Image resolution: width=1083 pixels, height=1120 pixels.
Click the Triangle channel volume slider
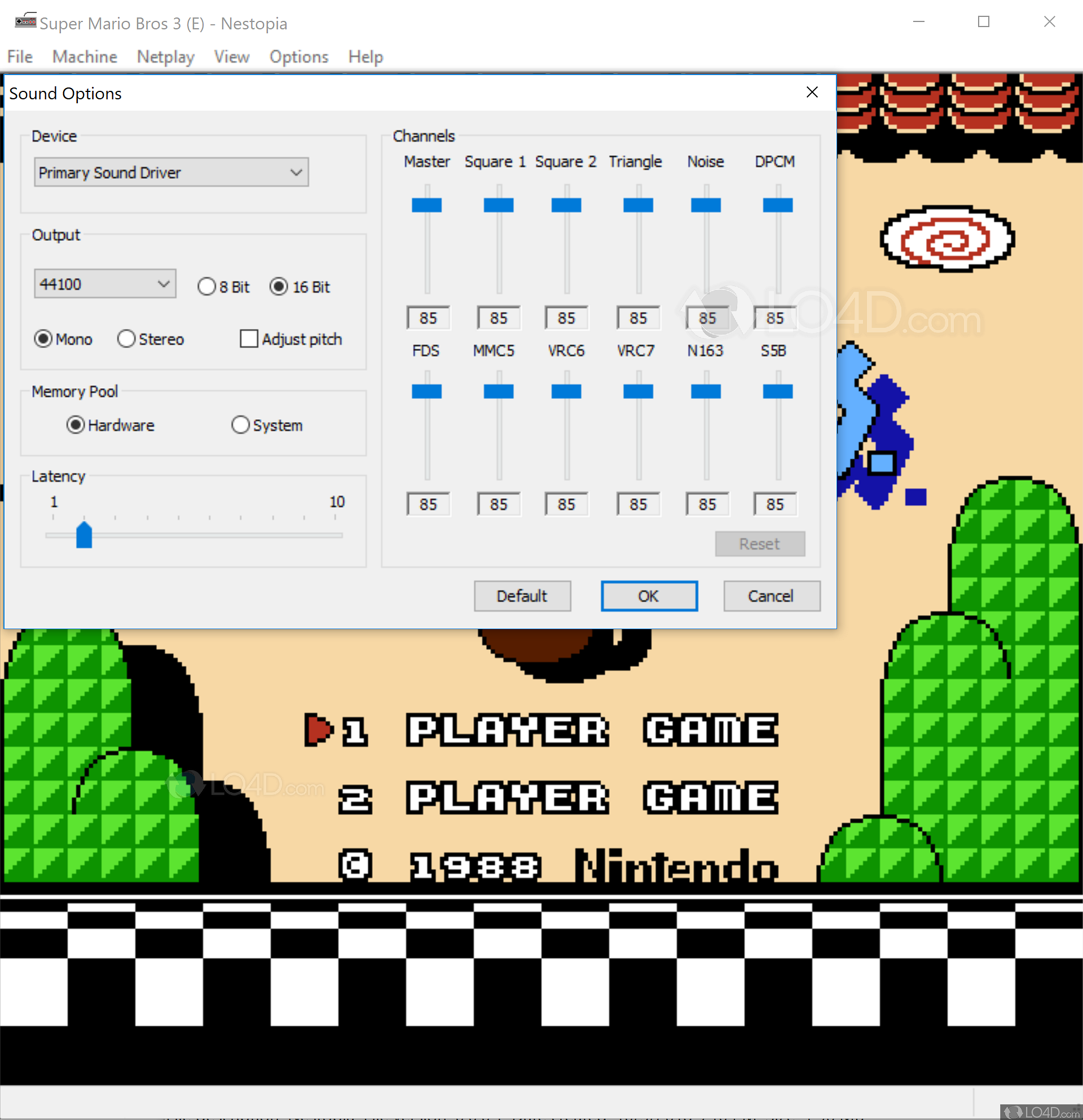[x=638, y=205]
